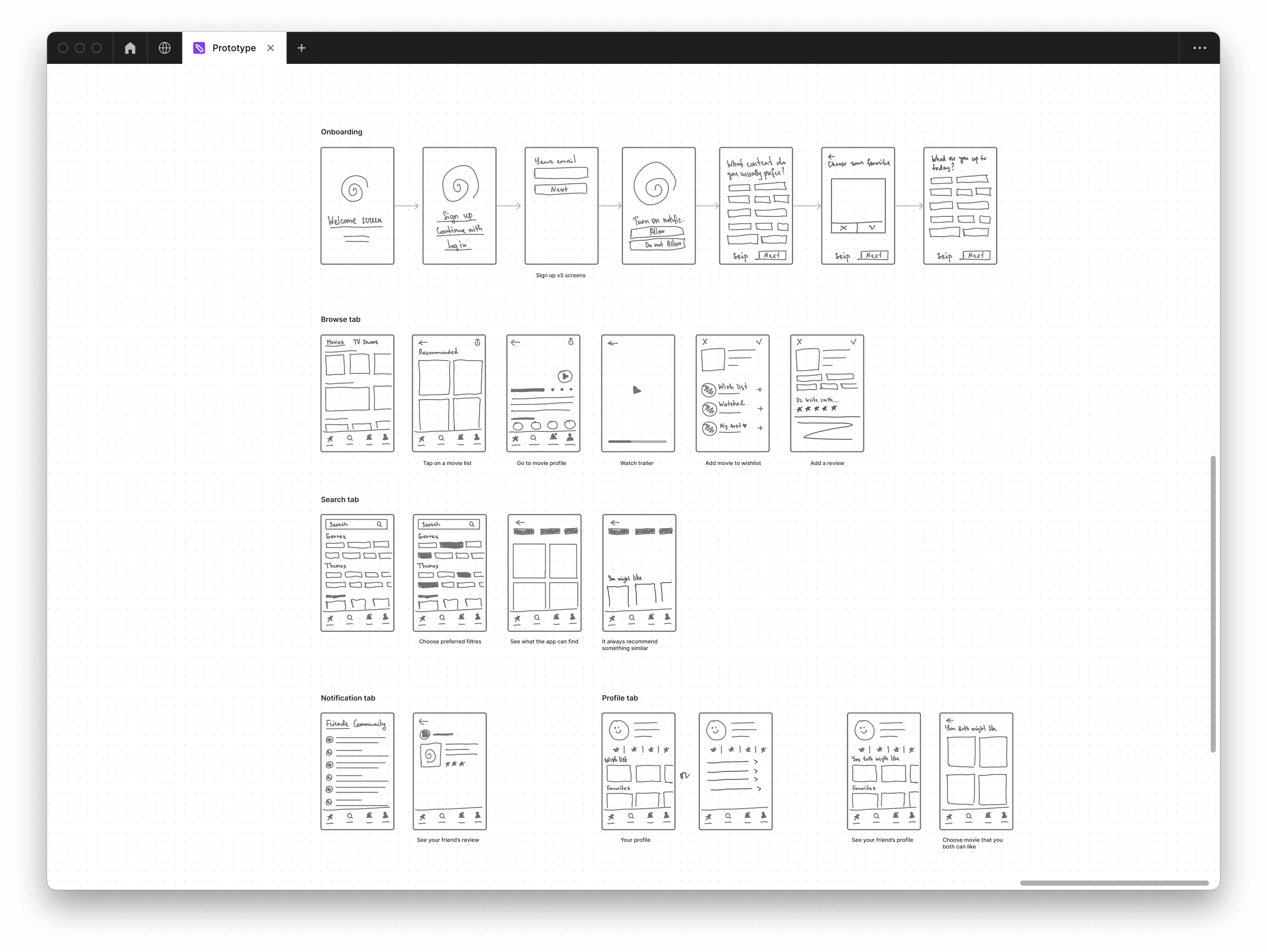Click the vertical scrollbar thumb
This screenshot has width=1267, height=952.
point(1212,604)
